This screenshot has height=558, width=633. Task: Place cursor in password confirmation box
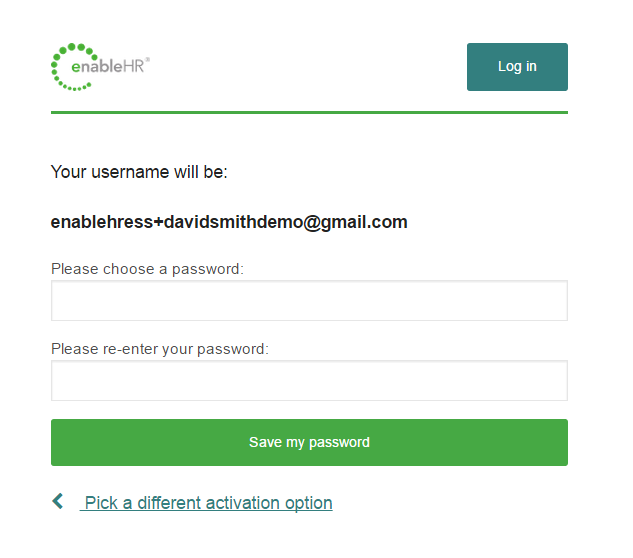click(x=309, y=381)
